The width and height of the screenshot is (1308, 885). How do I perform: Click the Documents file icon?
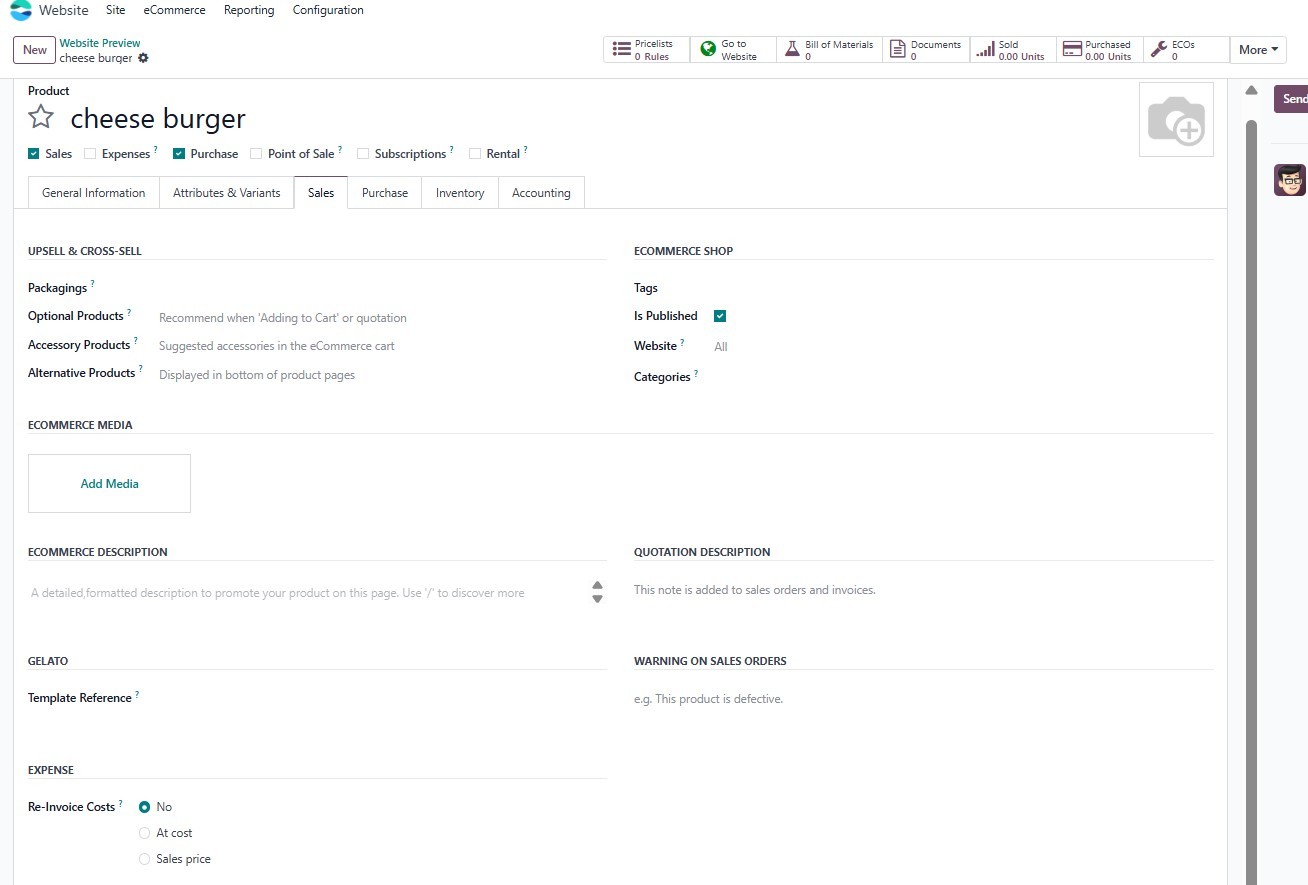tap(898, 49)
